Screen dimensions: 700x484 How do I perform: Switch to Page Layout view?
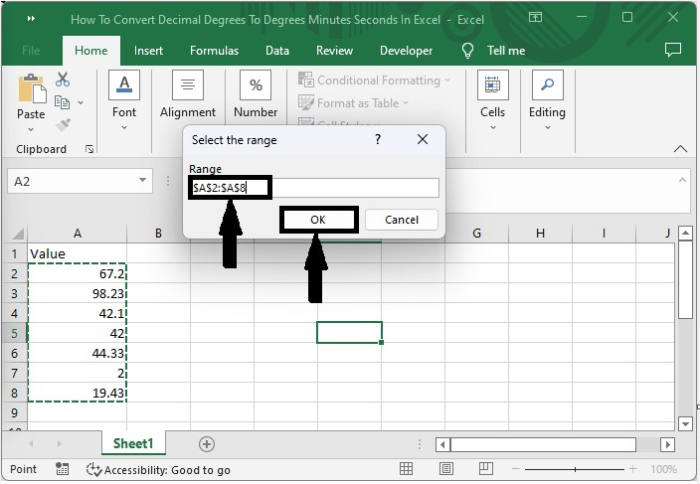(446, 469)
